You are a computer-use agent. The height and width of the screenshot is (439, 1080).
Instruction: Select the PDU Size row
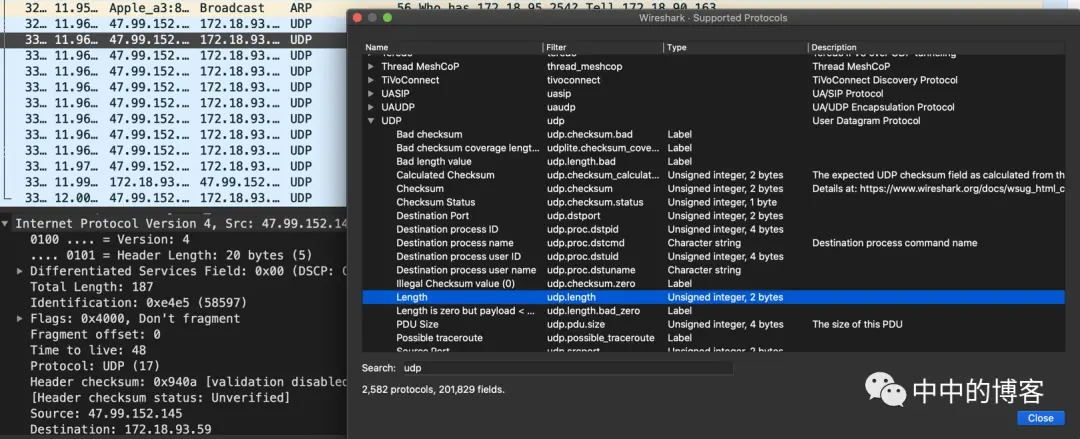714,324
